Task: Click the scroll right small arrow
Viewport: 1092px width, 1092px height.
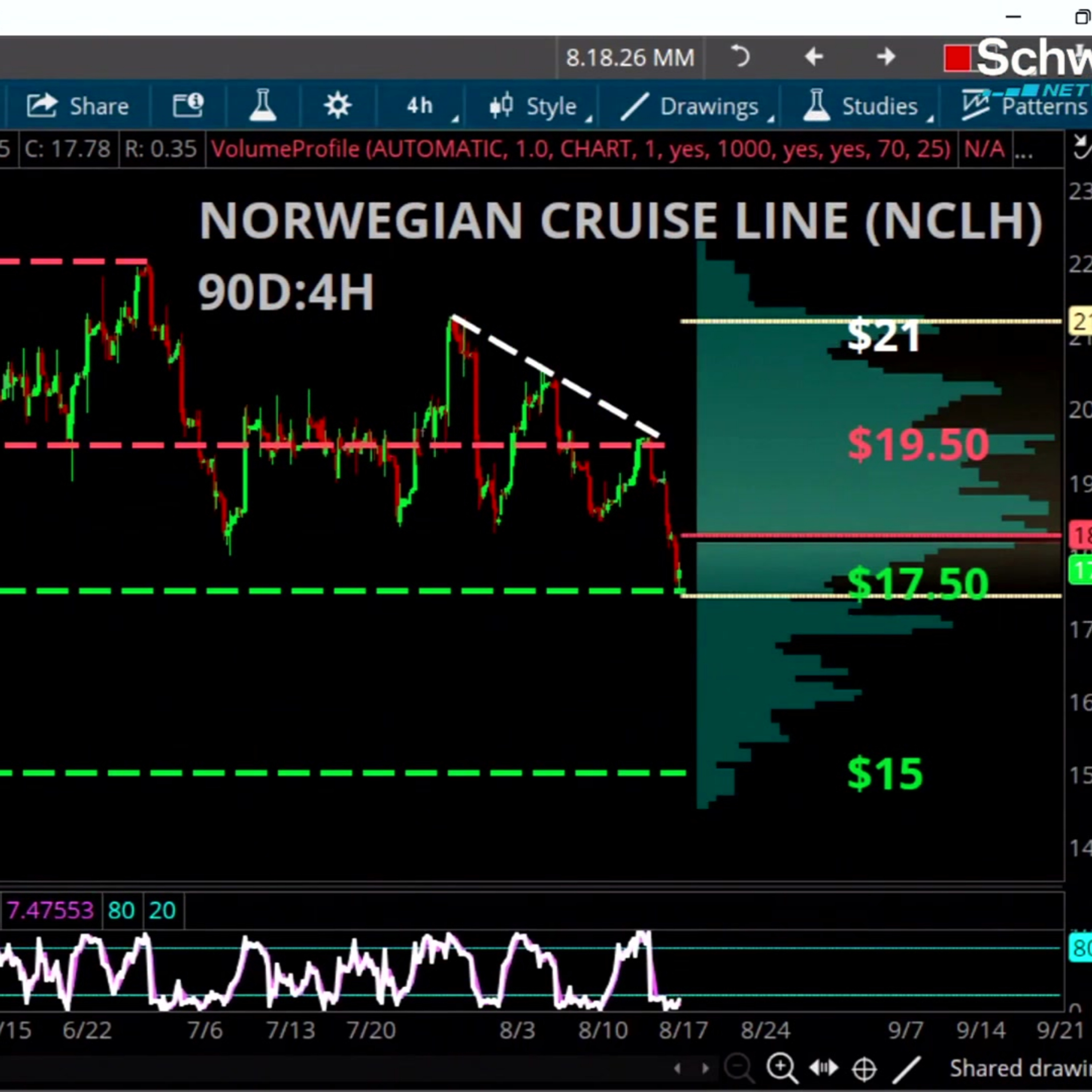Action: tap(705, 1068)
